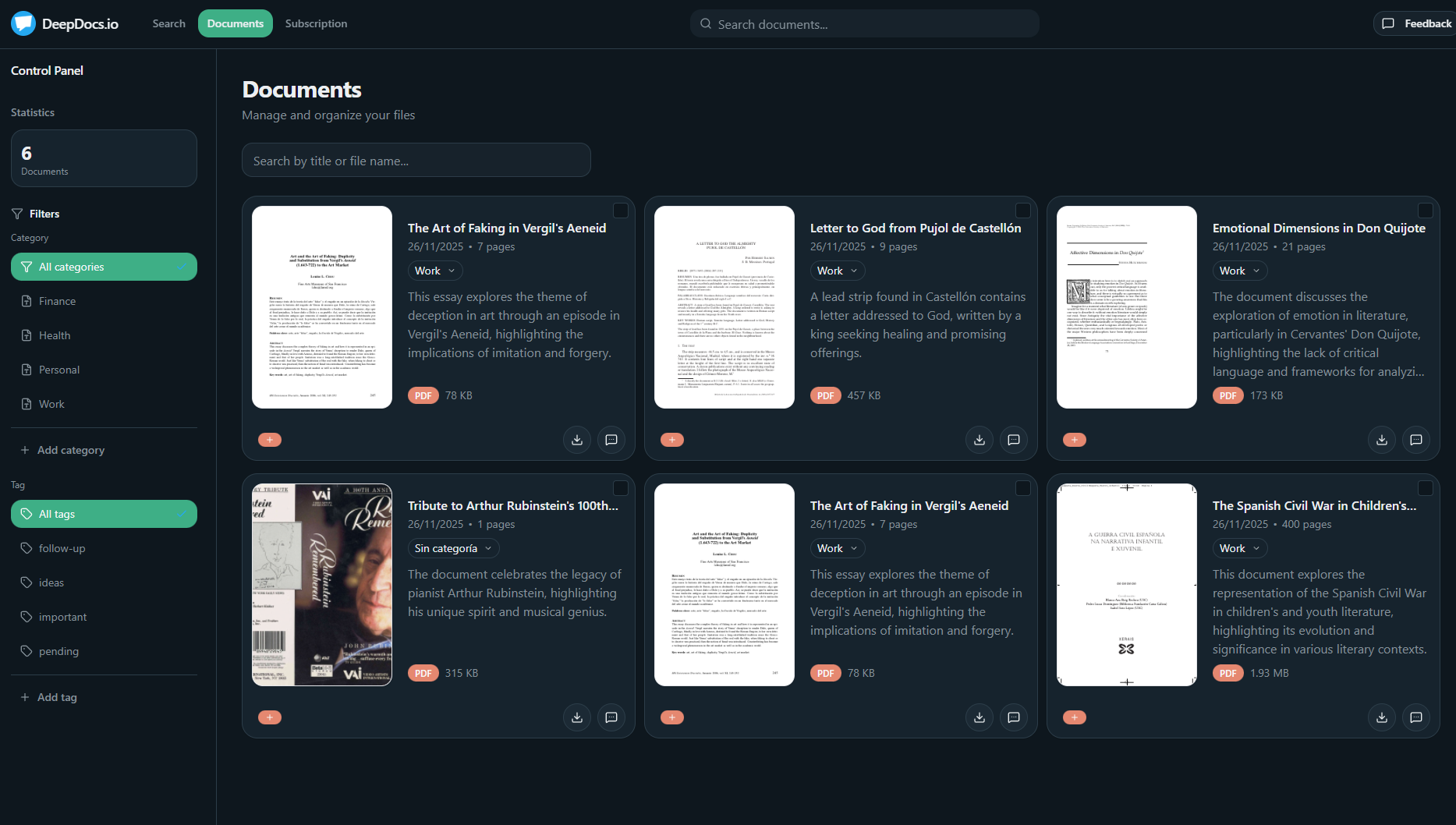Switch to the Subscription tab
Viewport: 1456px width, 825px height.
pyautogui.click(x=316, y=23)
